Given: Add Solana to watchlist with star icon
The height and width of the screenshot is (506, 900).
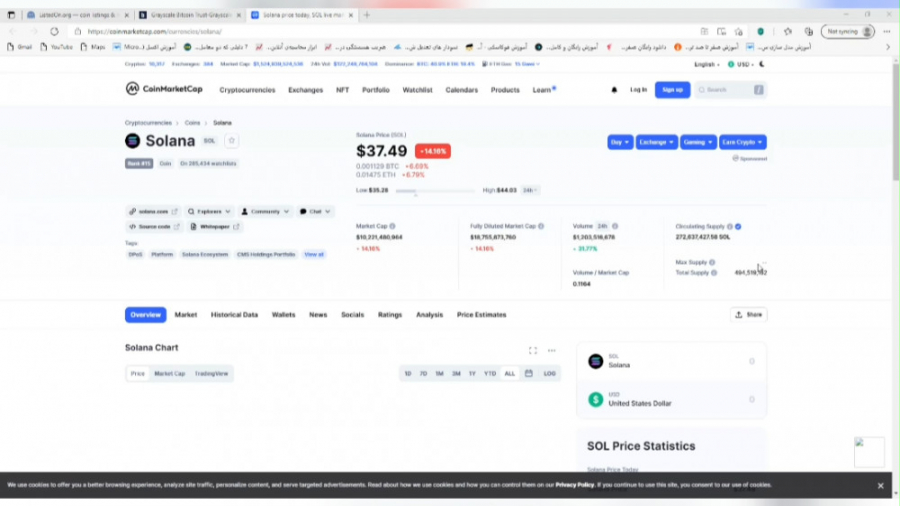Looking at the screenshot, I should pyautogui.click(x=231, y=141).
